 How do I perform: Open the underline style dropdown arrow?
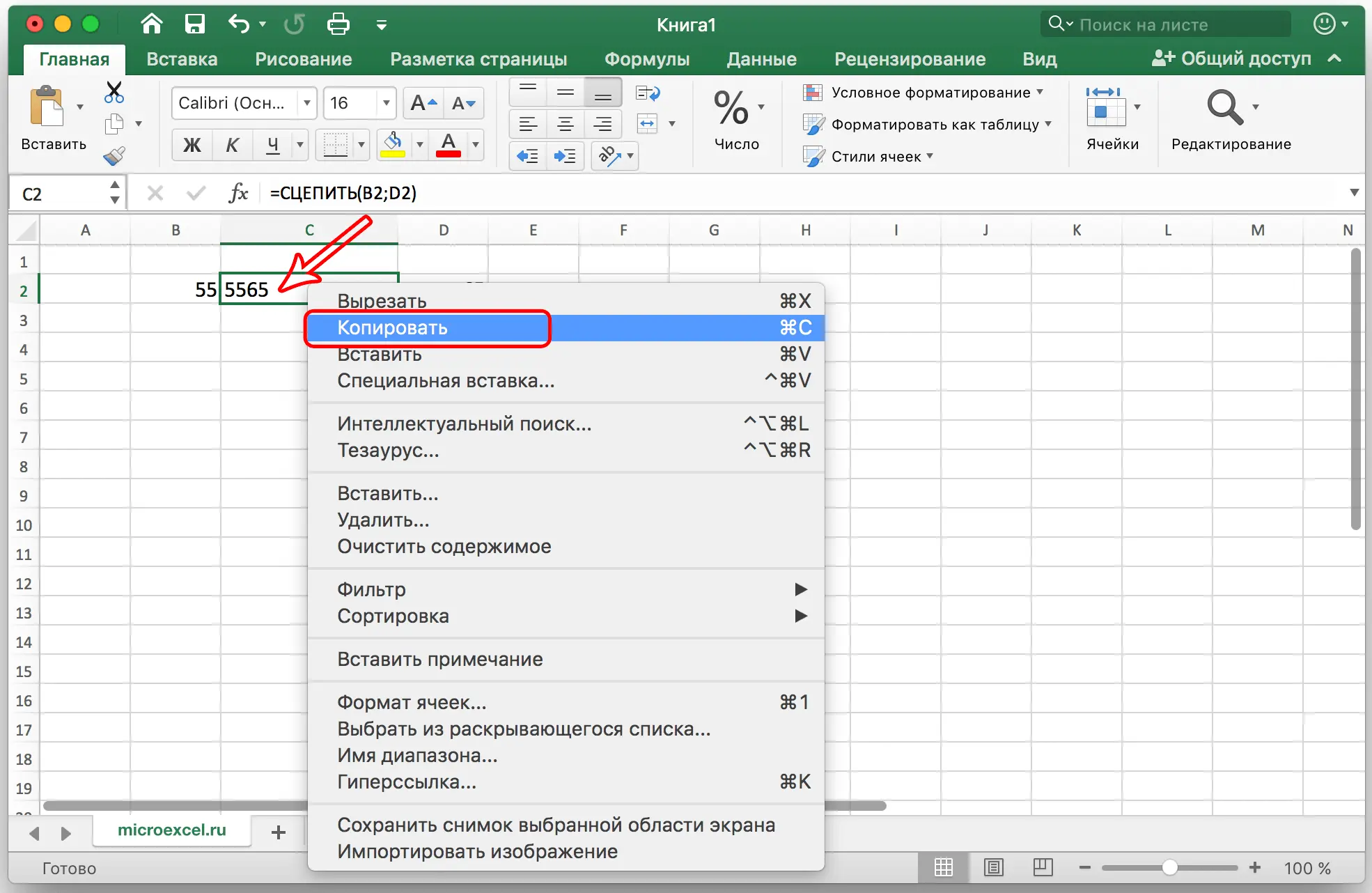click(300, 145)
